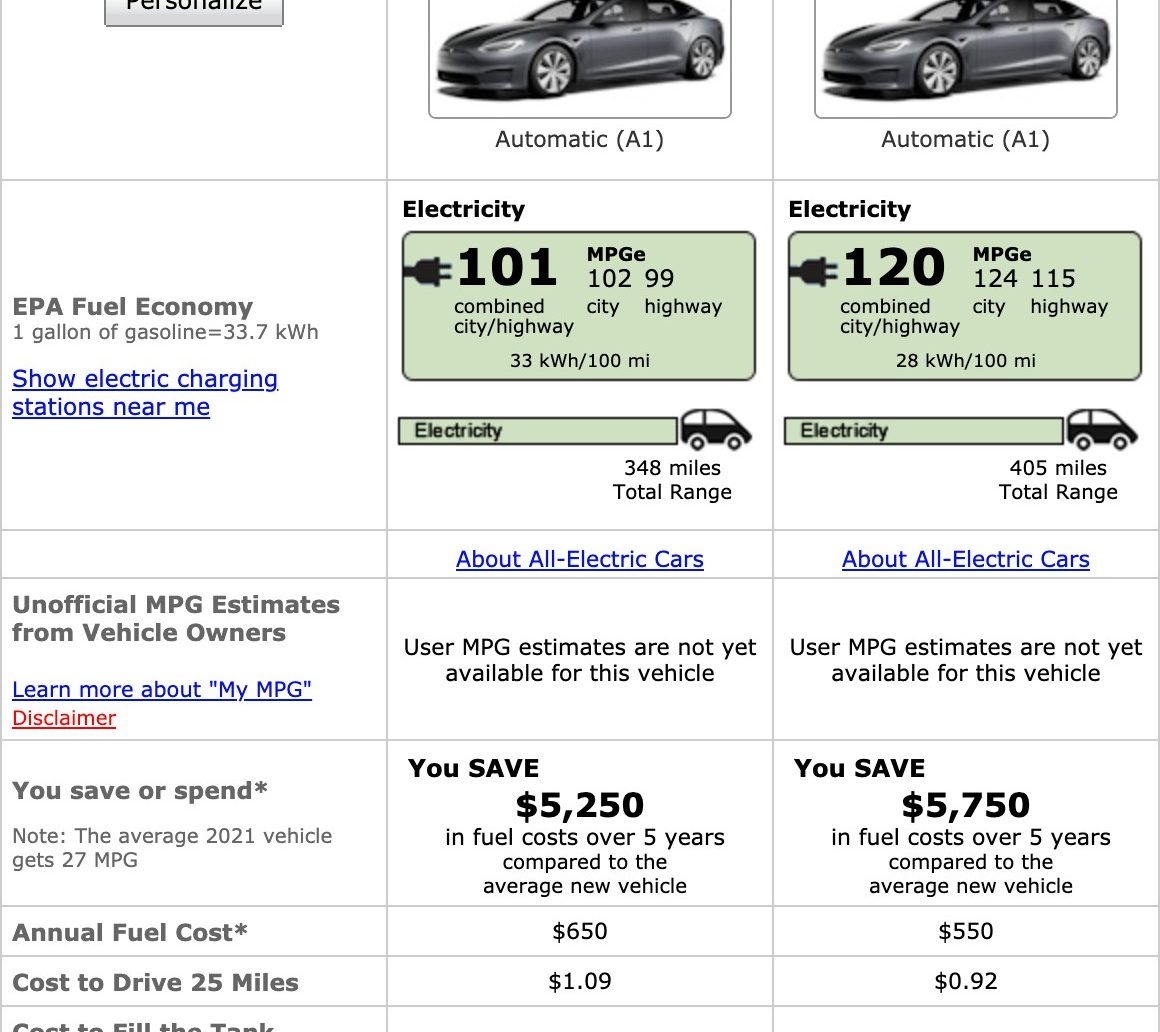Open first About All-Electric Cars link

pos(579,559)
